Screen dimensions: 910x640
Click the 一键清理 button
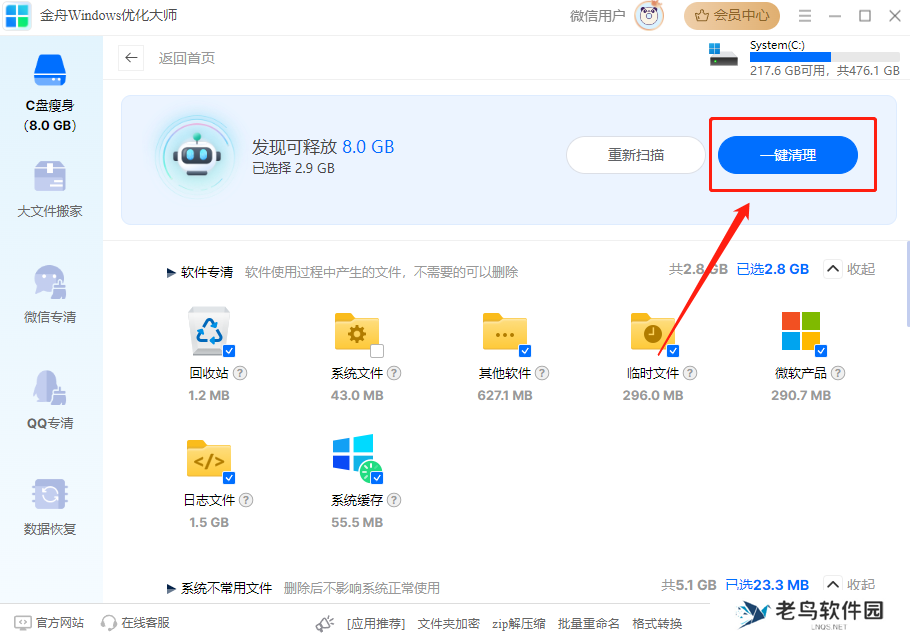pos(790,155)
